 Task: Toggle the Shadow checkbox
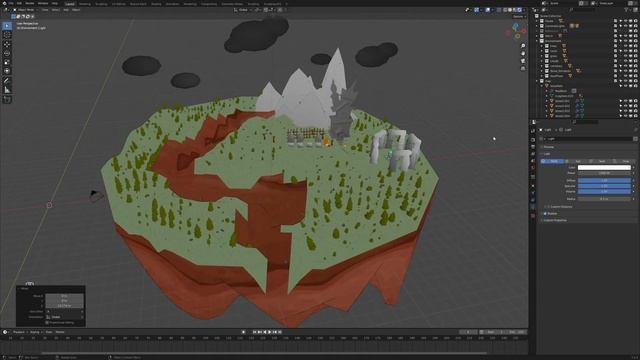point(545,213)
